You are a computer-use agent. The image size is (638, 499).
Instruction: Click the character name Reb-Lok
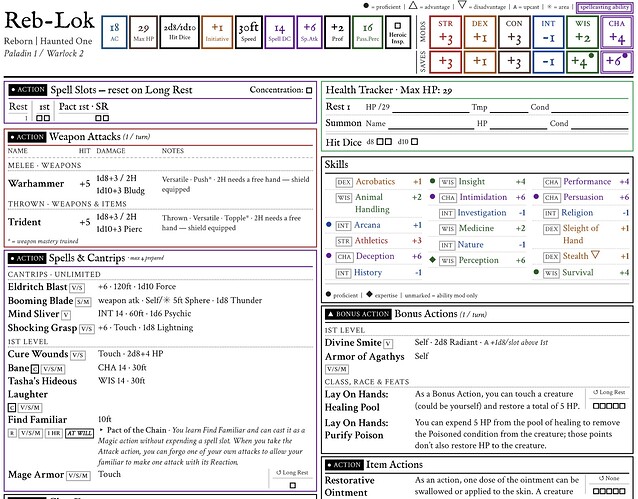tap(49, 20)
